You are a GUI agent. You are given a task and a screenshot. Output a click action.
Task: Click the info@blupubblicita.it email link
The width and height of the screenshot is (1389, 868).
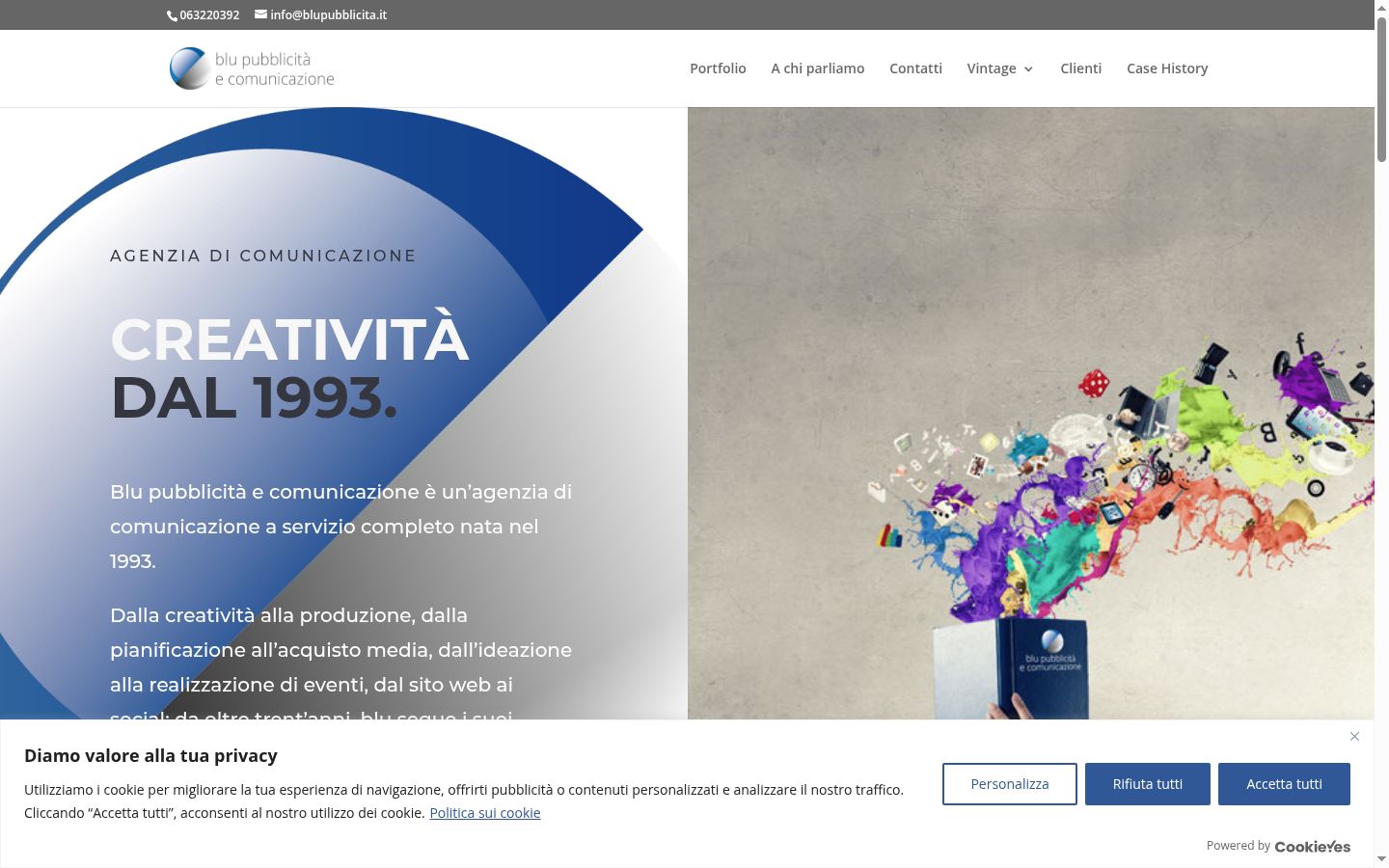(x=328, y=14)
